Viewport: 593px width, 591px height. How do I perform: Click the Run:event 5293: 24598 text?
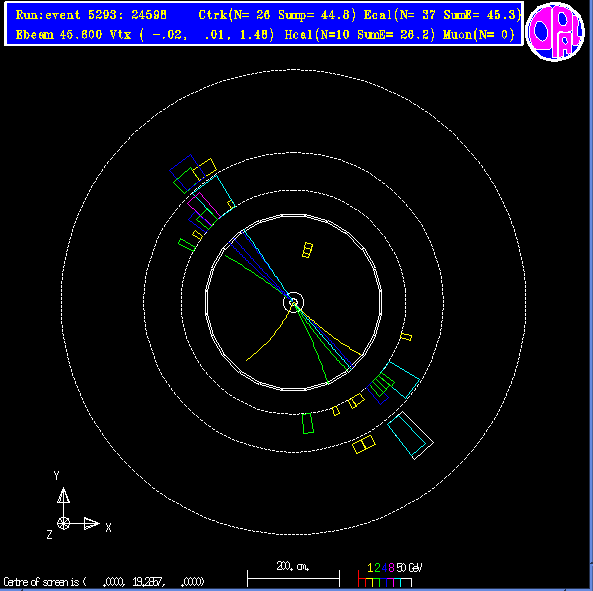91,15
